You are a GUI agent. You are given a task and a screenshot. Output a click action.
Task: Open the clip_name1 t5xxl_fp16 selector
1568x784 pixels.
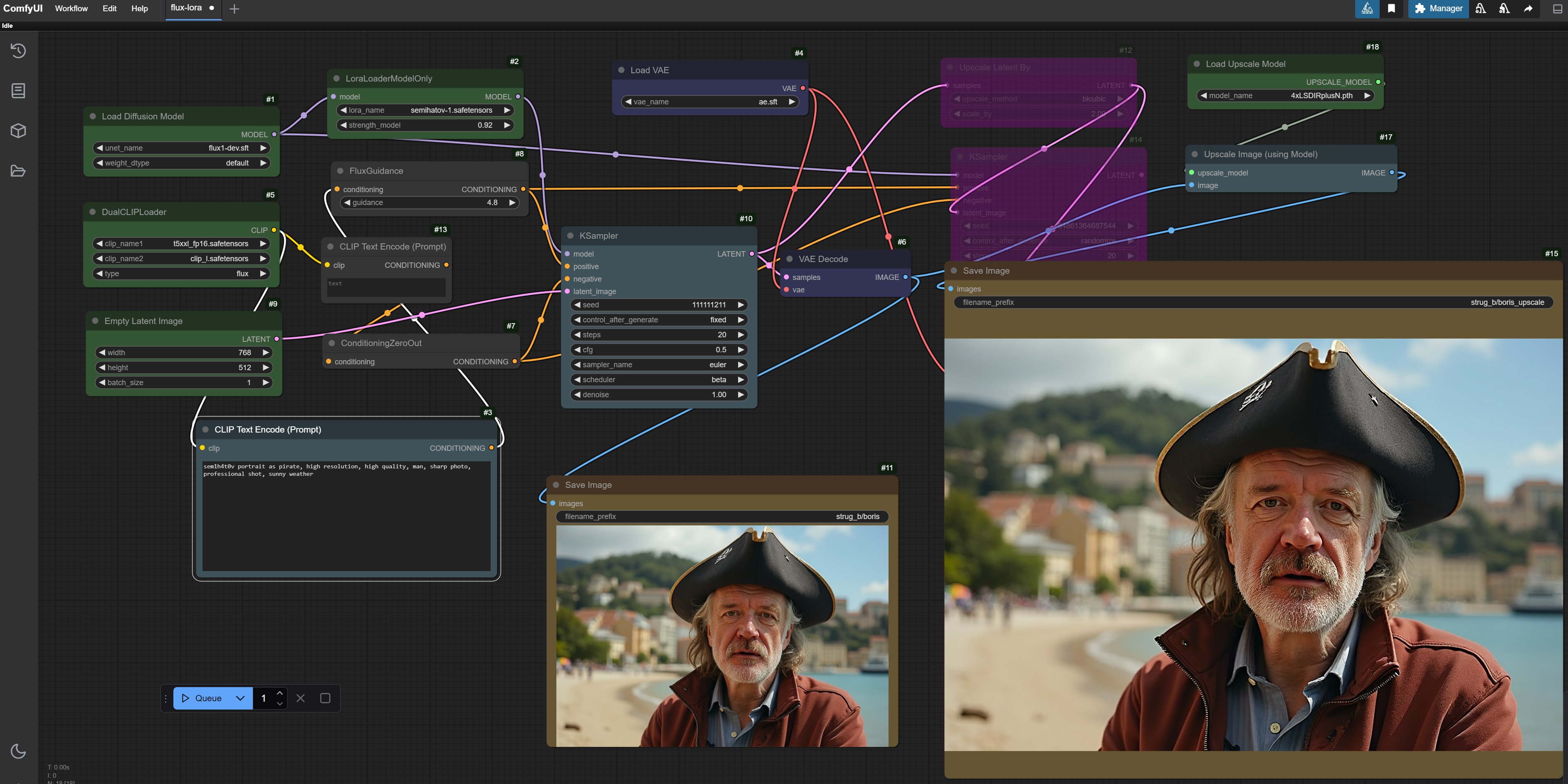pyautogui.click(x=181, y=243)
